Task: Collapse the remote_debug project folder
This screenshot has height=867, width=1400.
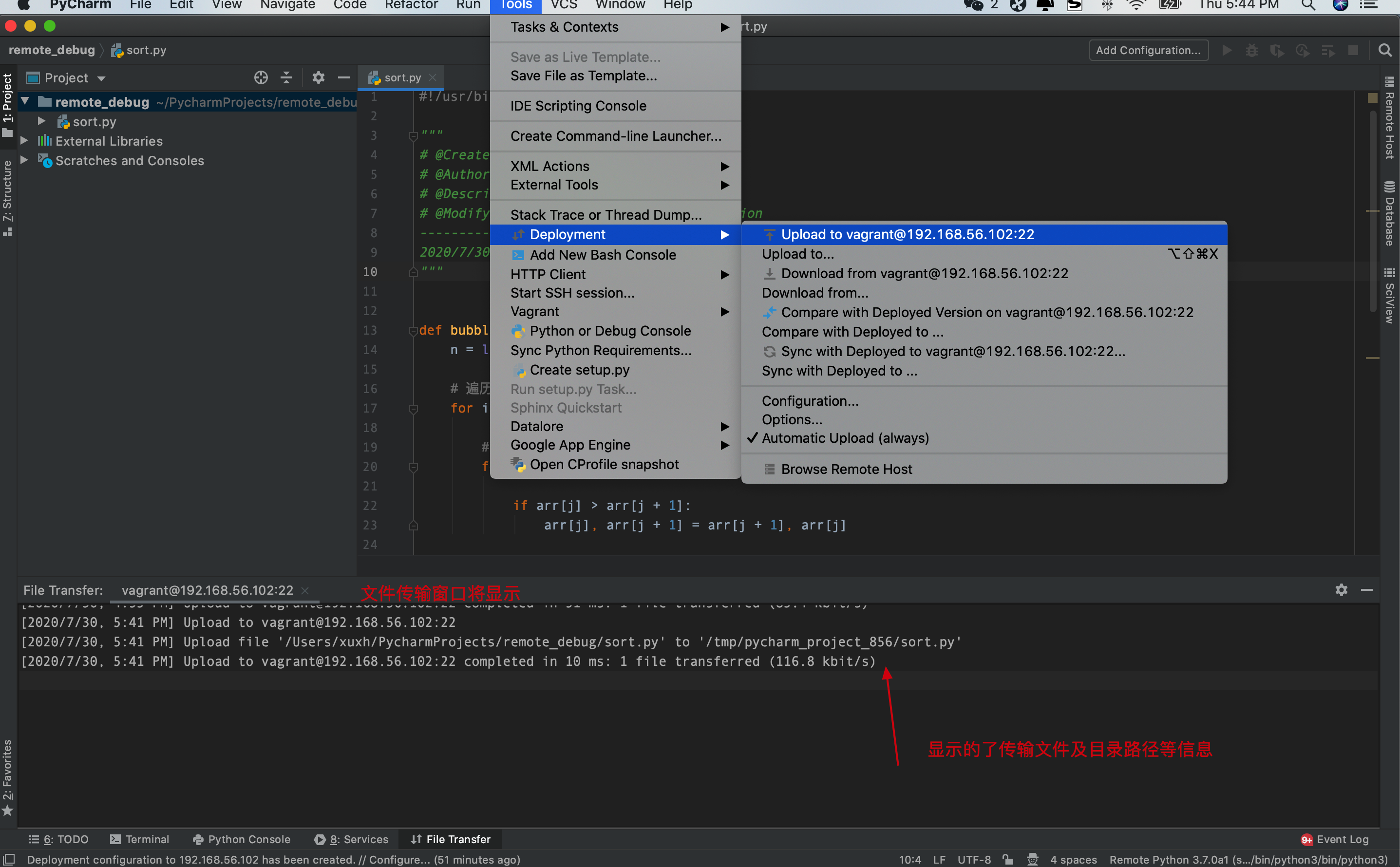Action: tap(25, 101)
